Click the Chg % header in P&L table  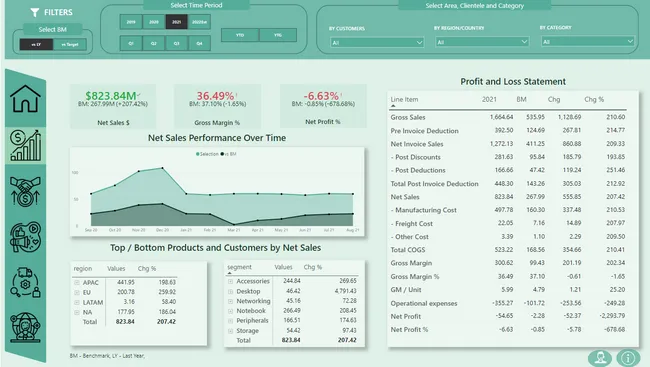click(x=594, y=99)
